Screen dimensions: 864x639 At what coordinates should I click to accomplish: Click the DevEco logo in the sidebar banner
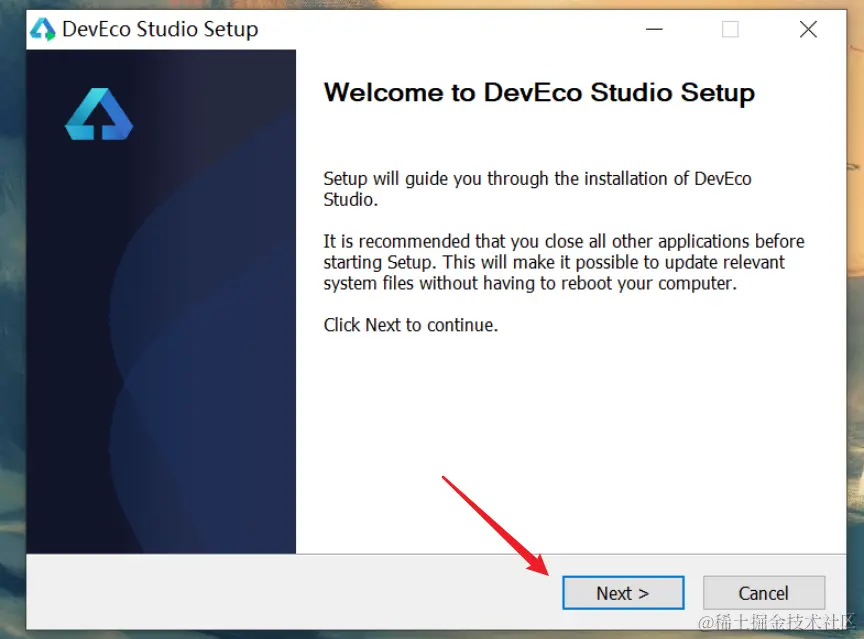pyautogui.click(x=99, y=114)
